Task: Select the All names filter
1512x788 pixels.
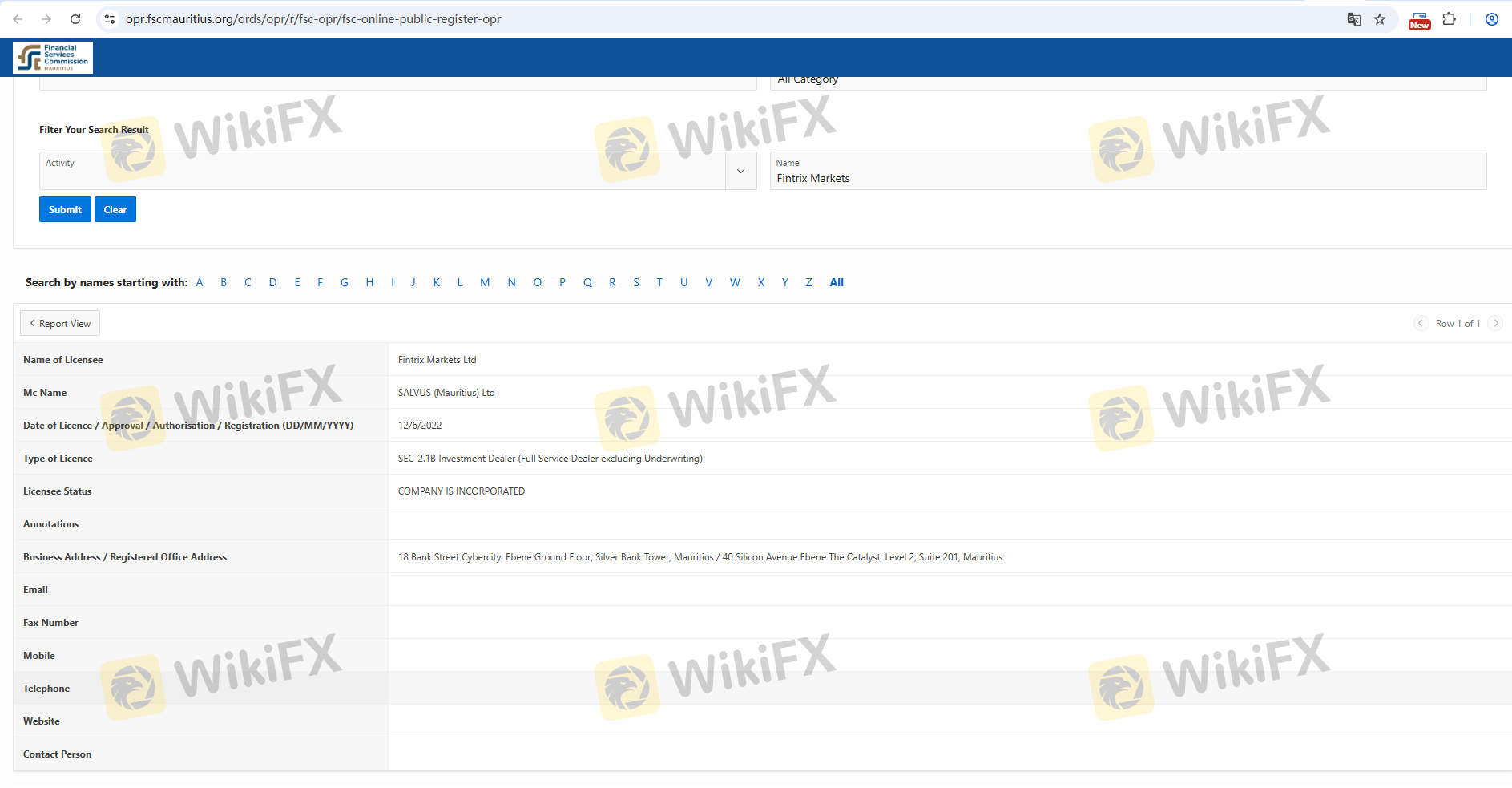Action: click(837, 282)
